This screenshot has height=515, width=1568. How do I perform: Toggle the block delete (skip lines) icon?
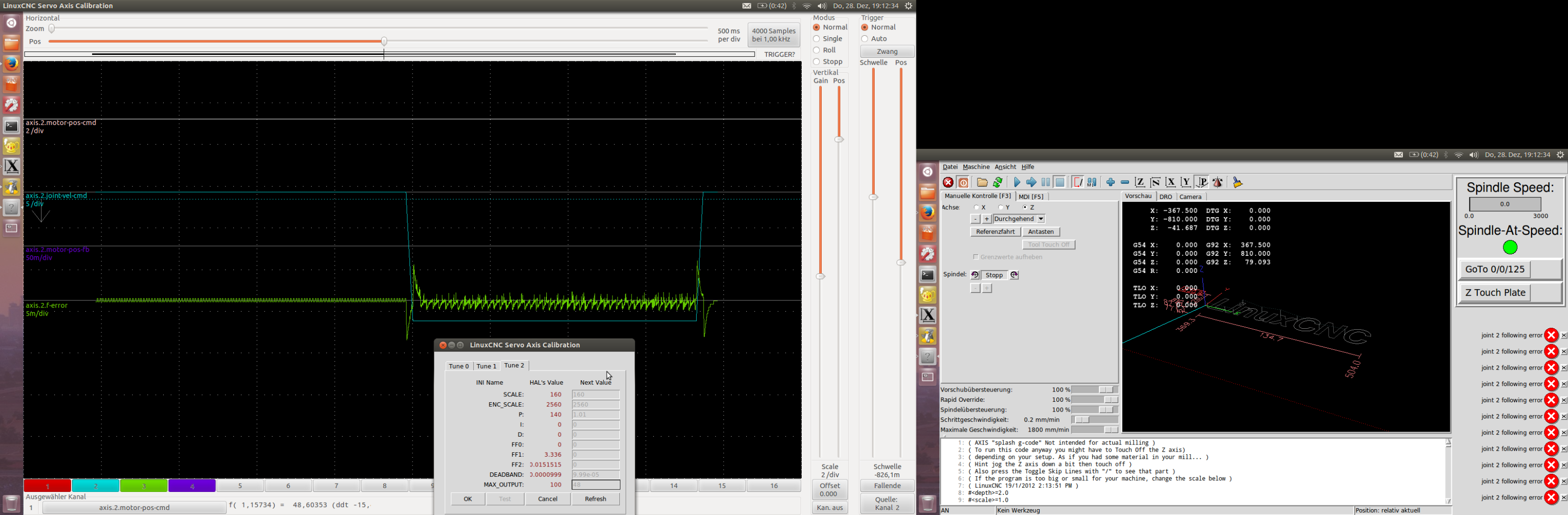click(x=1078, y=183)
